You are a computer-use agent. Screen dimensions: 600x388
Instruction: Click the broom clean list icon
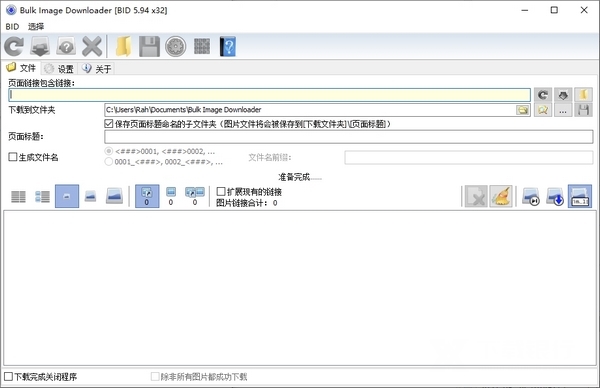click(501, 196)
